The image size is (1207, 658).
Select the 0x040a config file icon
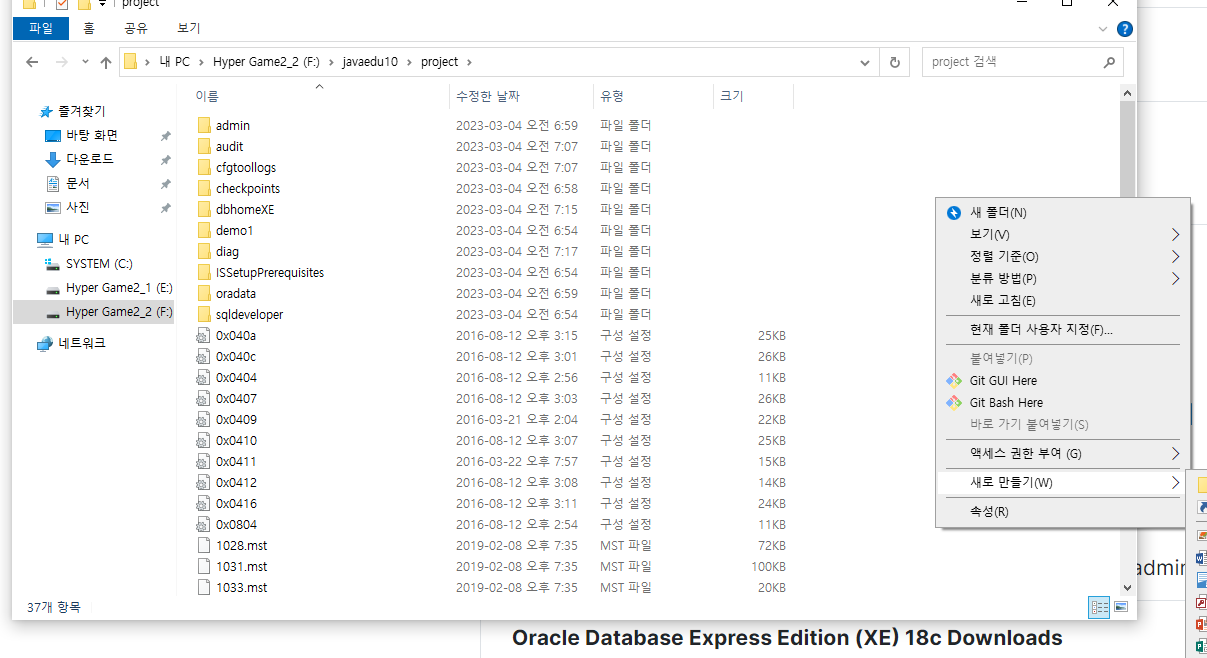(204, 335)
